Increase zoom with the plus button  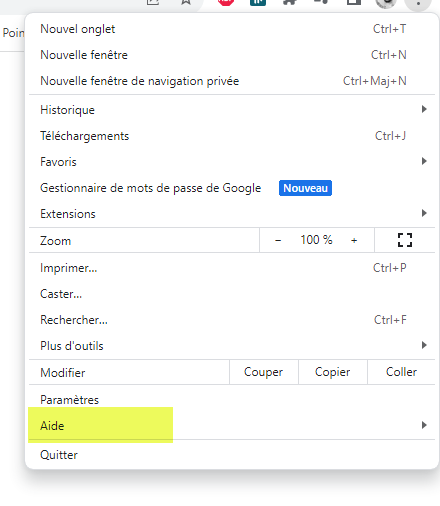(354, 240)
